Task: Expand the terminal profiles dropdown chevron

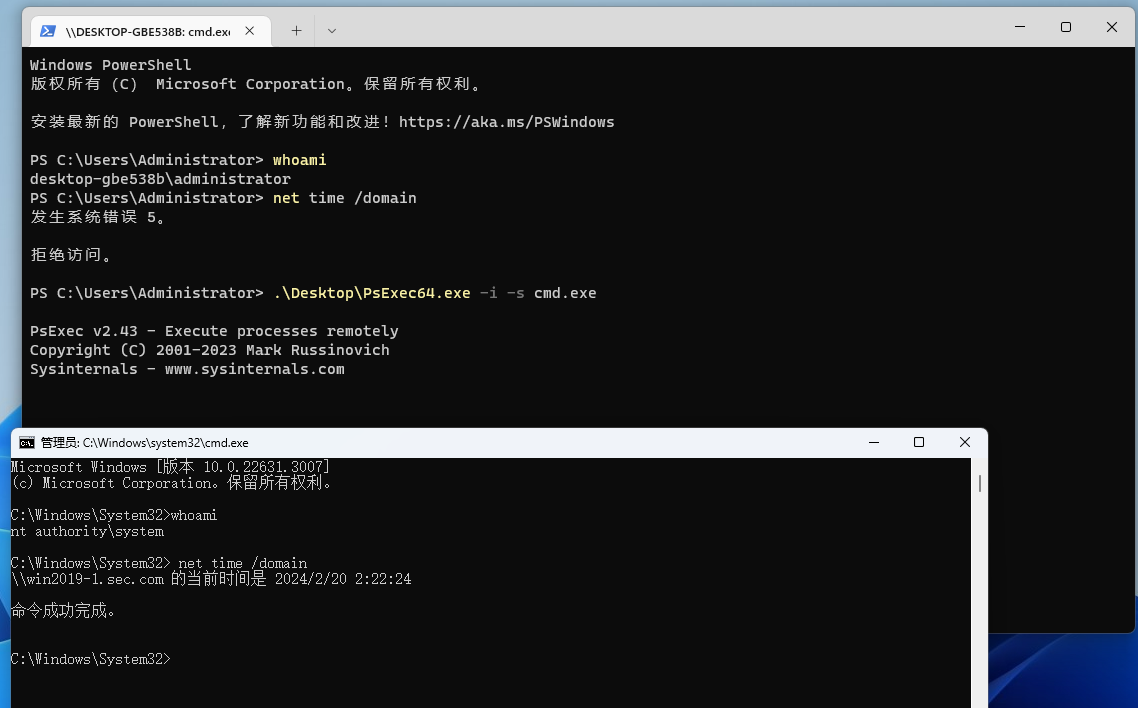Action: coord(332,31)
